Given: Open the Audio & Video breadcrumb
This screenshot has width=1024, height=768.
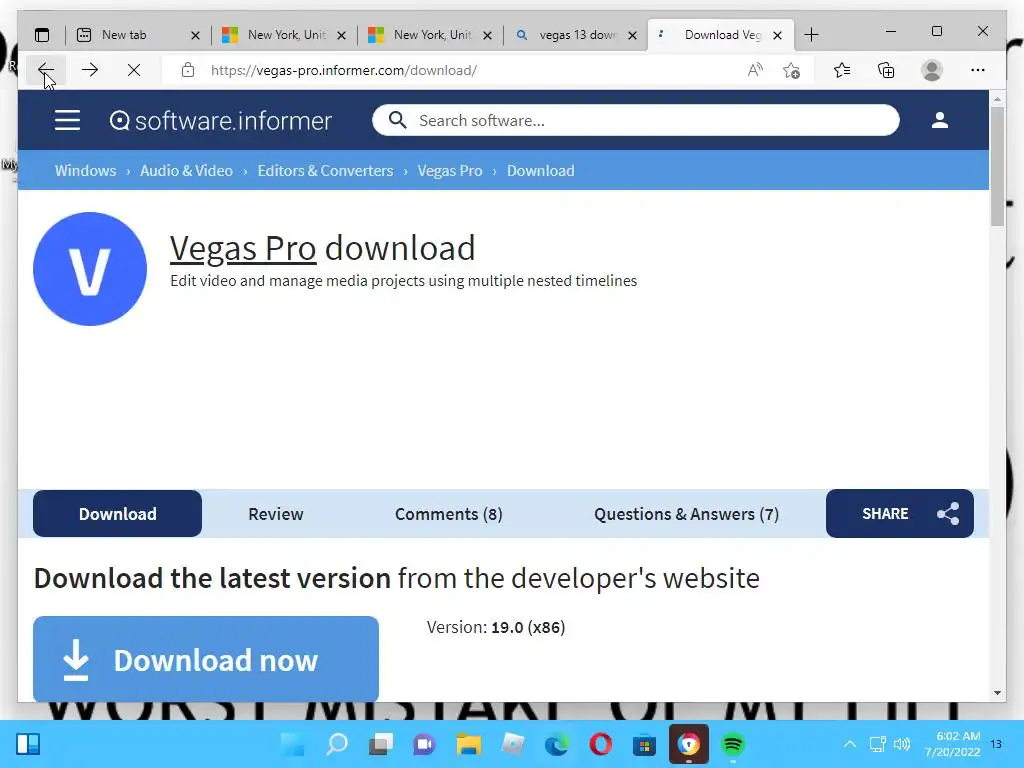Looking at the screenshot, I should 186,170.
